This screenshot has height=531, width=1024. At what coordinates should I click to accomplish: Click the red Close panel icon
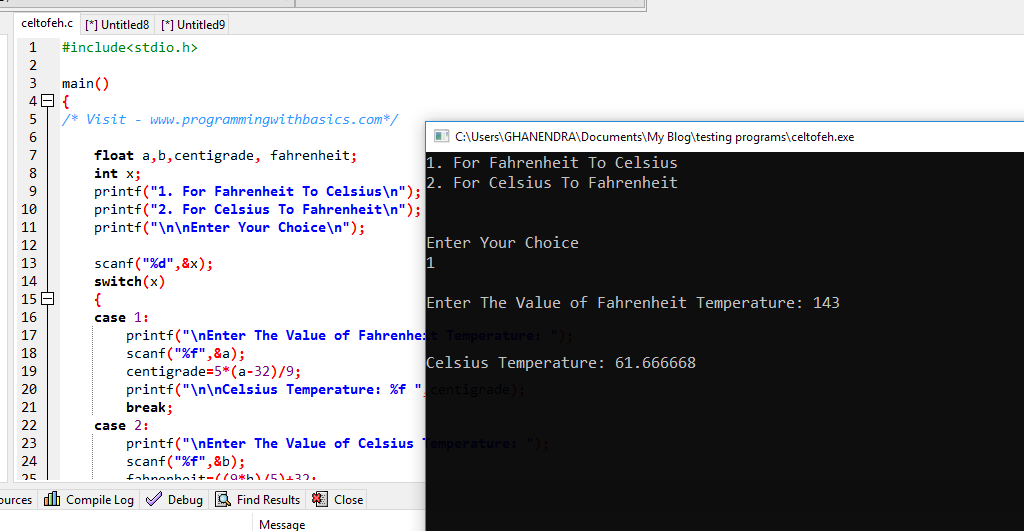[x=319, y=499]
